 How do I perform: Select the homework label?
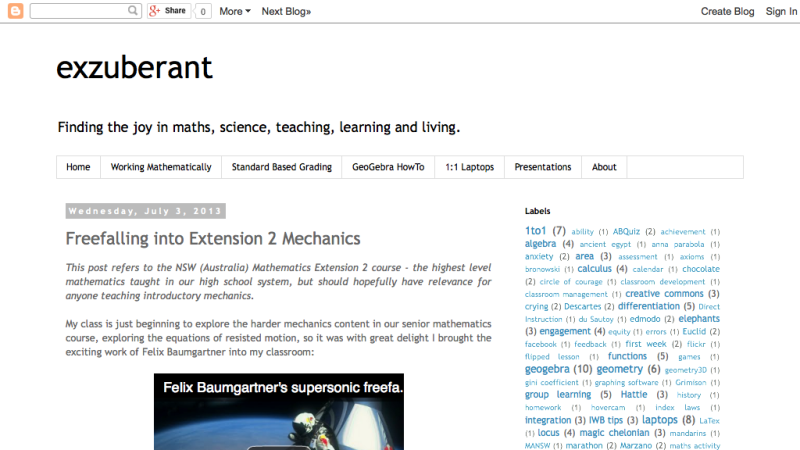[x=543, y=408]
